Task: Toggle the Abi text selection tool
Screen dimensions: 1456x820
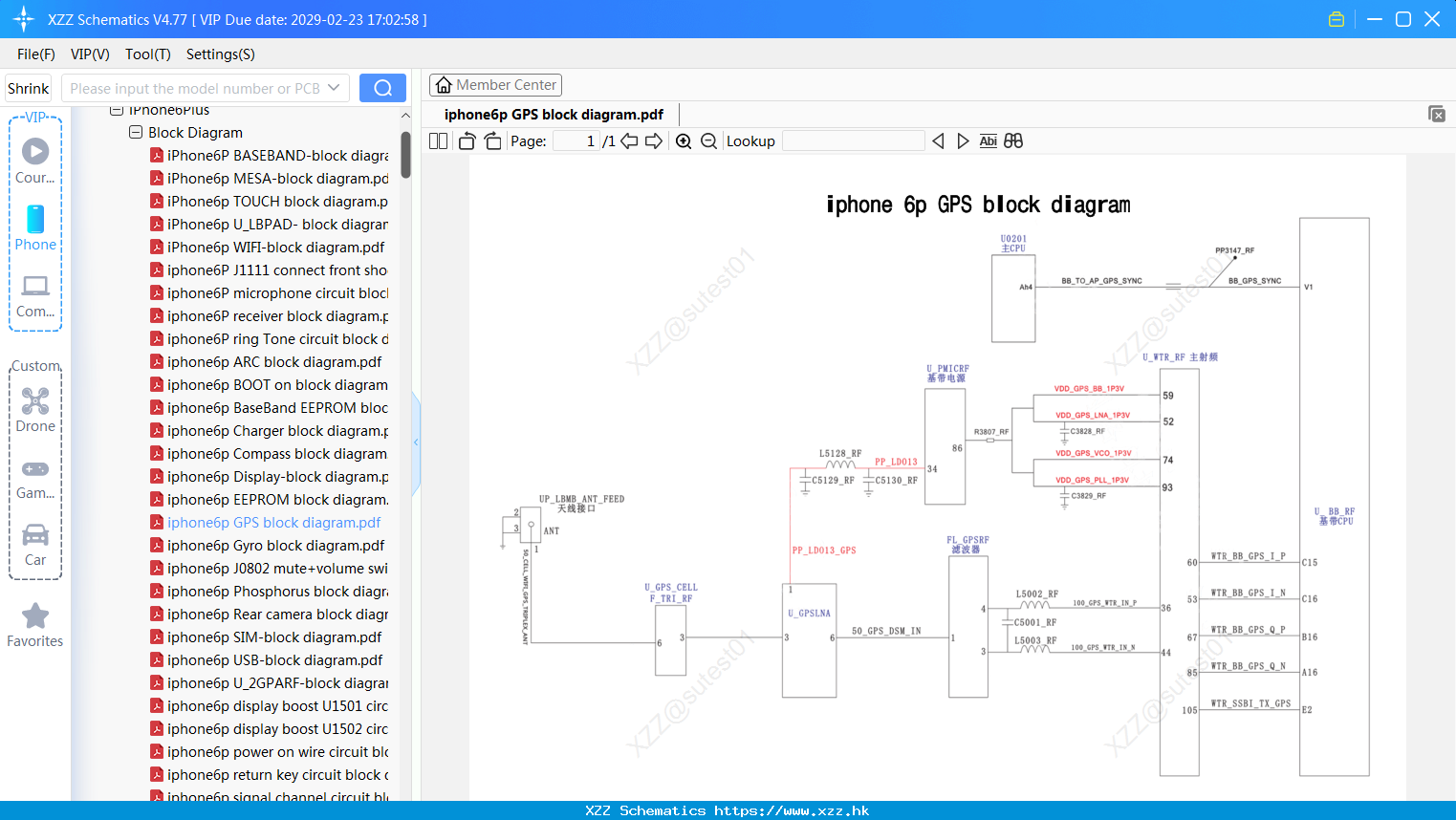Action: pyautogui.click(x=988, y=141)
